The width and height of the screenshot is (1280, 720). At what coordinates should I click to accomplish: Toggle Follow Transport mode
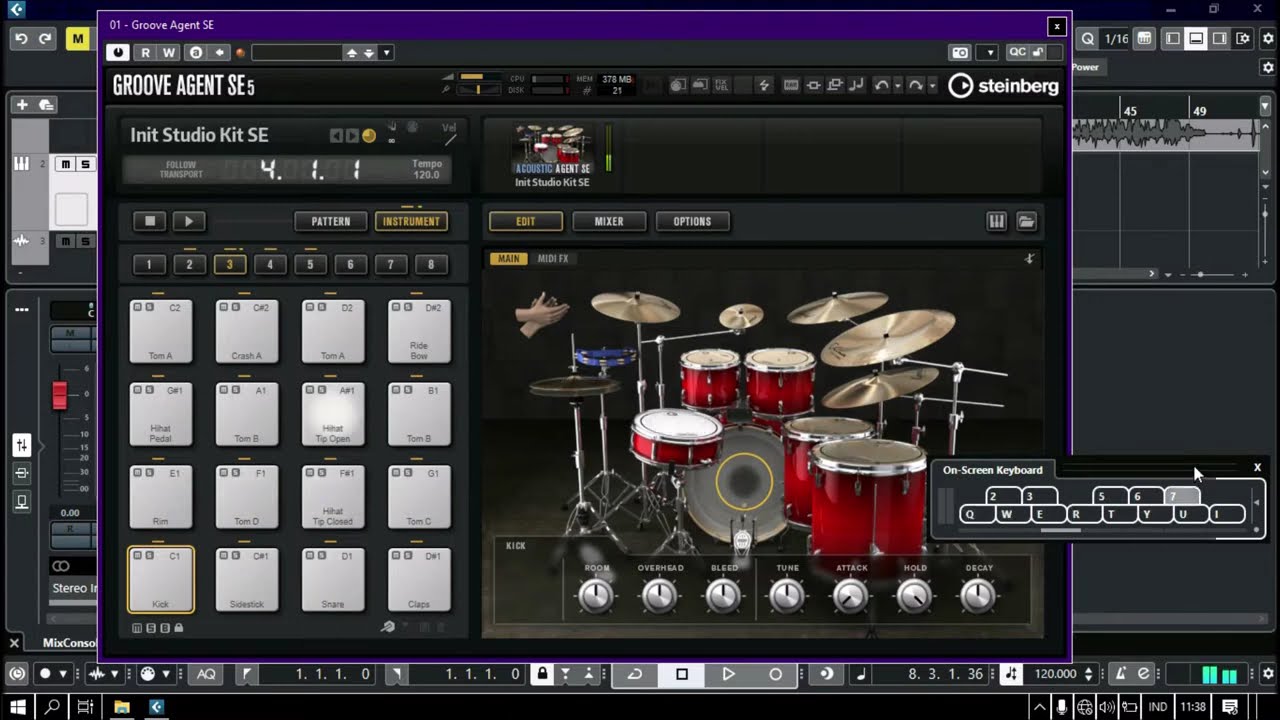(181, 170)
